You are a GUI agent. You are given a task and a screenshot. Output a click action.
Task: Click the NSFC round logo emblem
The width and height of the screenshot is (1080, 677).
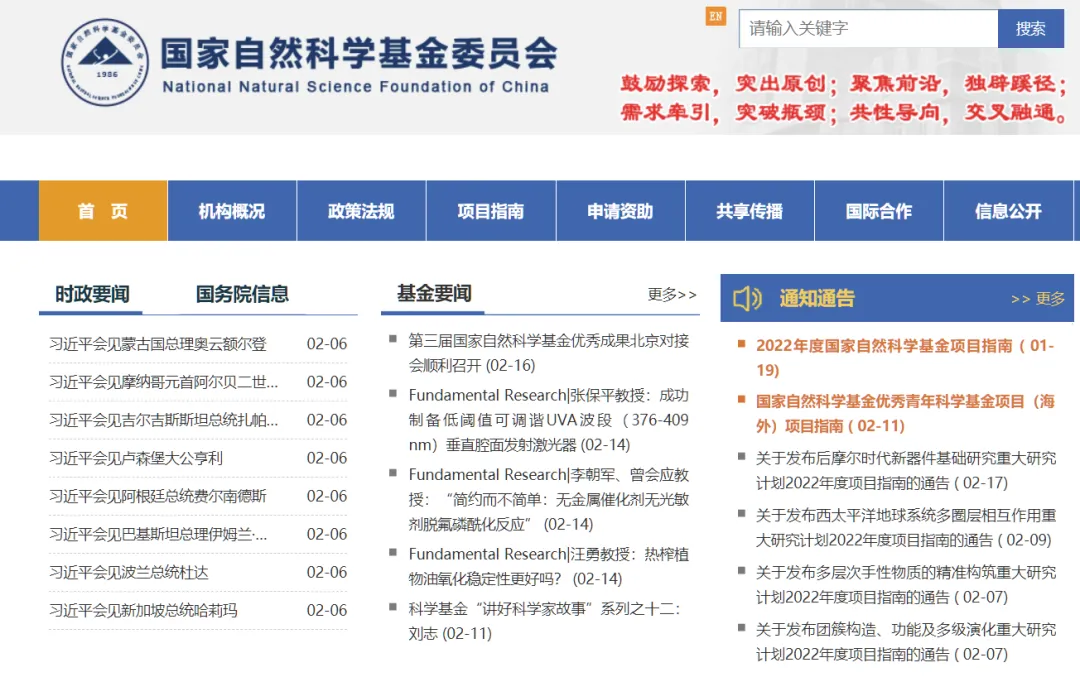[105, 62]
